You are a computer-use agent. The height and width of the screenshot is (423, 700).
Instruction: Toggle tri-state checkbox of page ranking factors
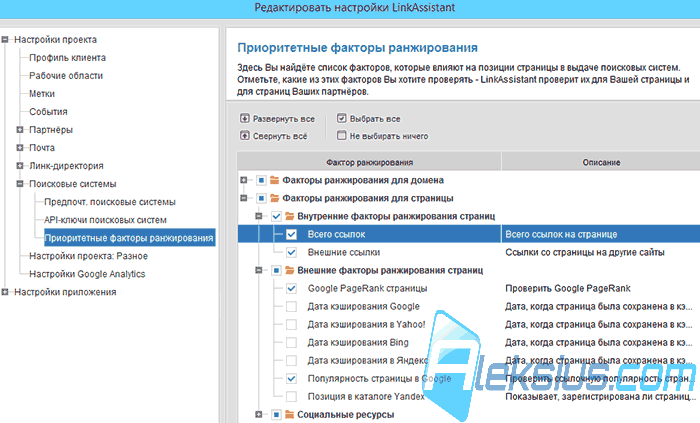click(261, 198)
